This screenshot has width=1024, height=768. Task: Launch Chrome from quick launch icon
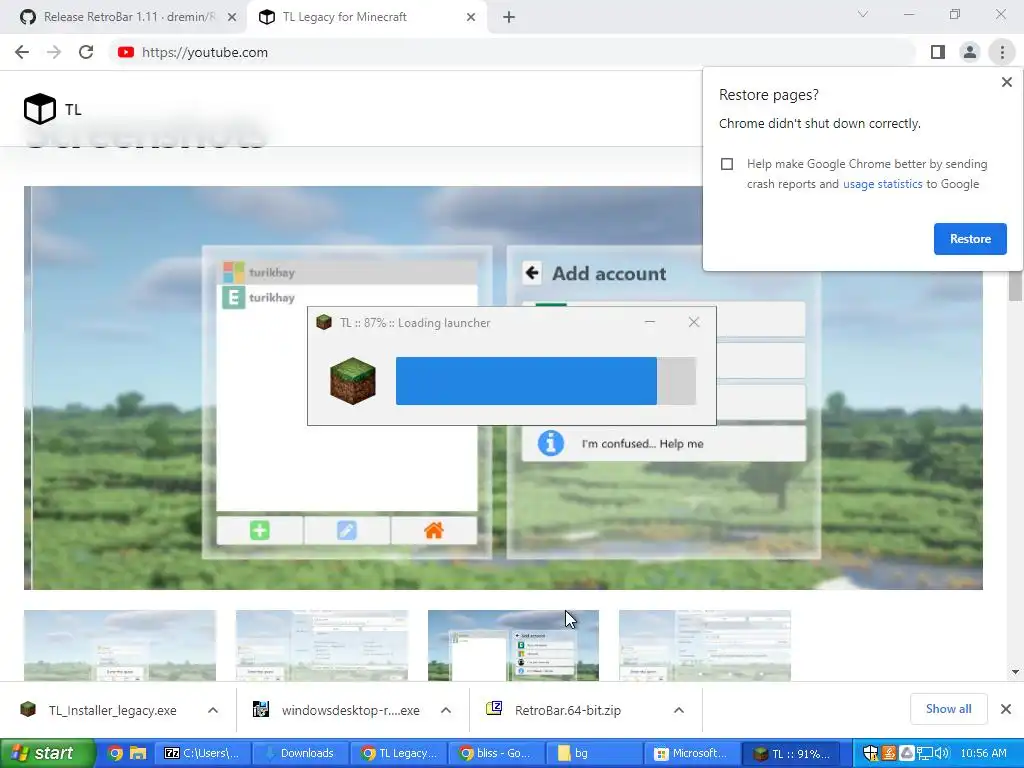click(x=115, y=753)
